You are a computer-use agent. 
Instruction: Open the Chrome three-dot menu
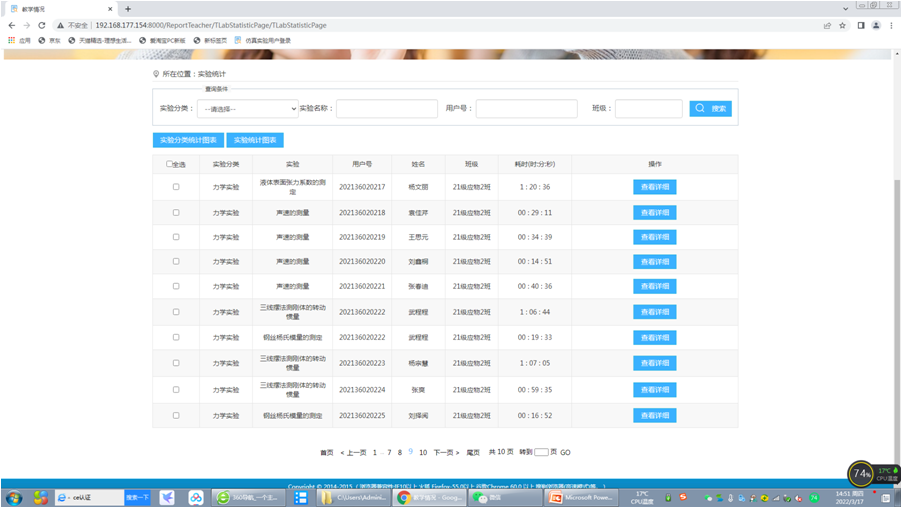[x=891, y=25]
